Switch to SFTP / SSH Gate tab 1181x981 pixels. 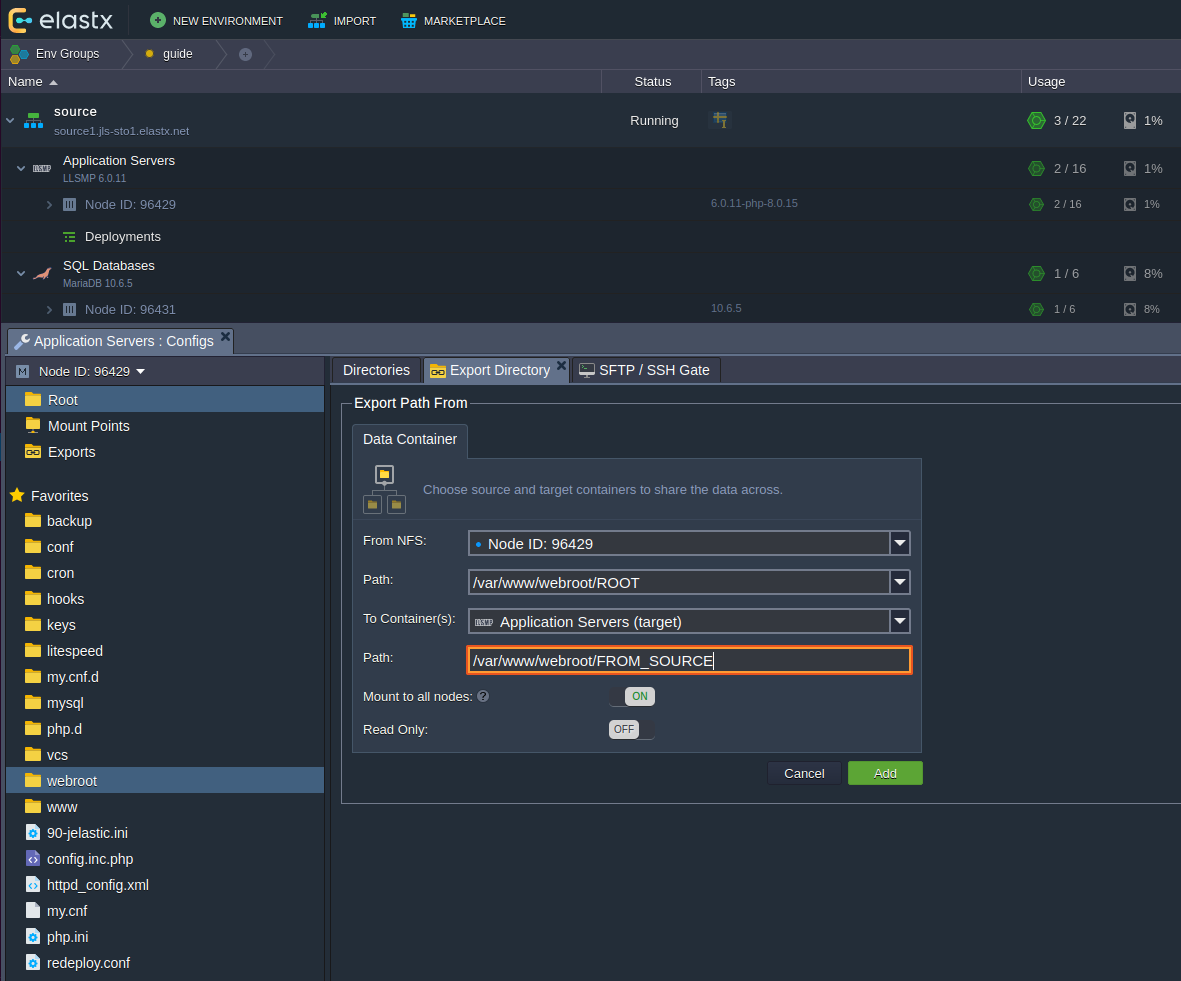(644, 370)
